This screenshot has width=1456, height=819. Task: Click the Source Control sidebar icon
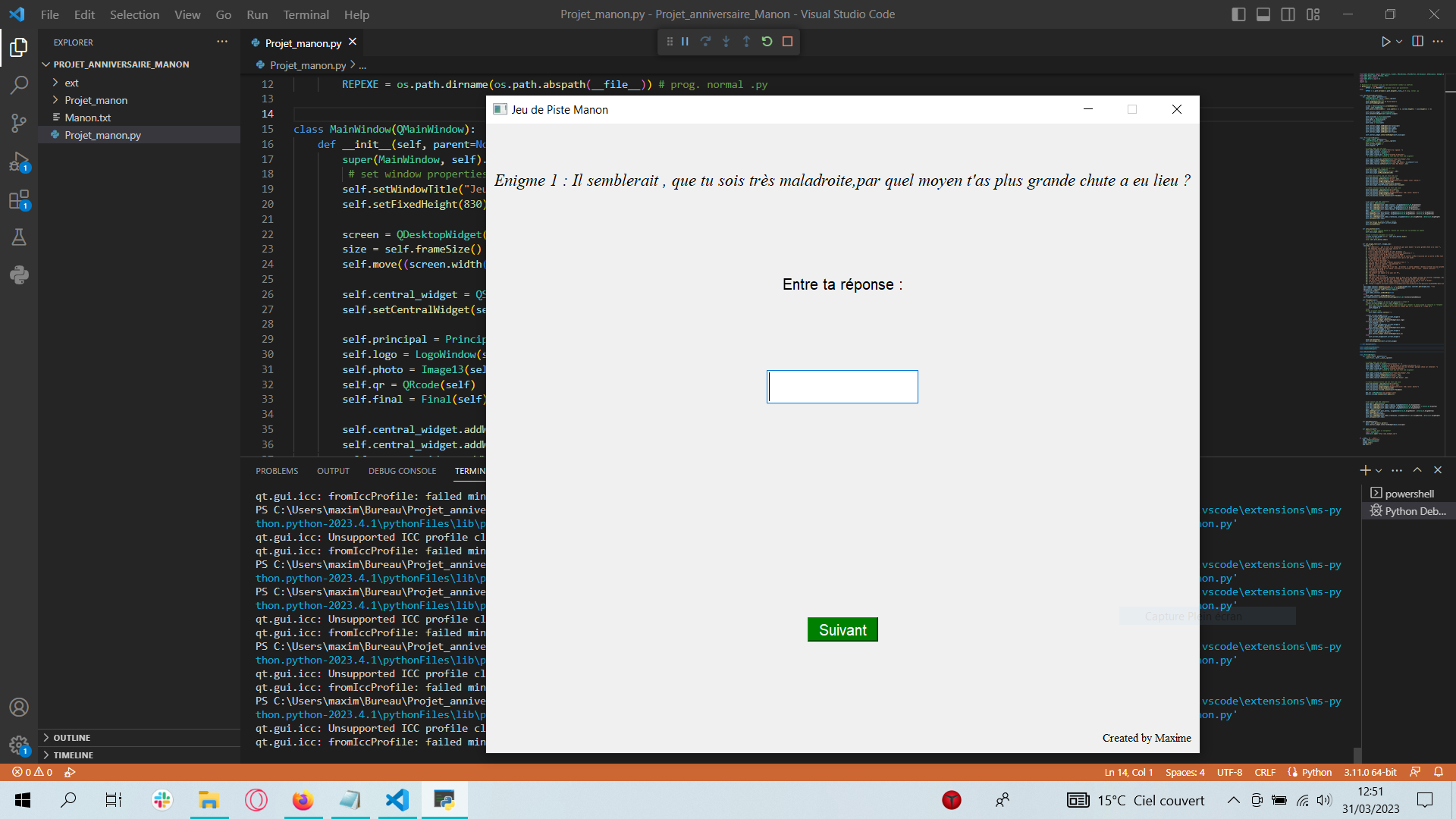pyautogui.click(x=18, y=120)
